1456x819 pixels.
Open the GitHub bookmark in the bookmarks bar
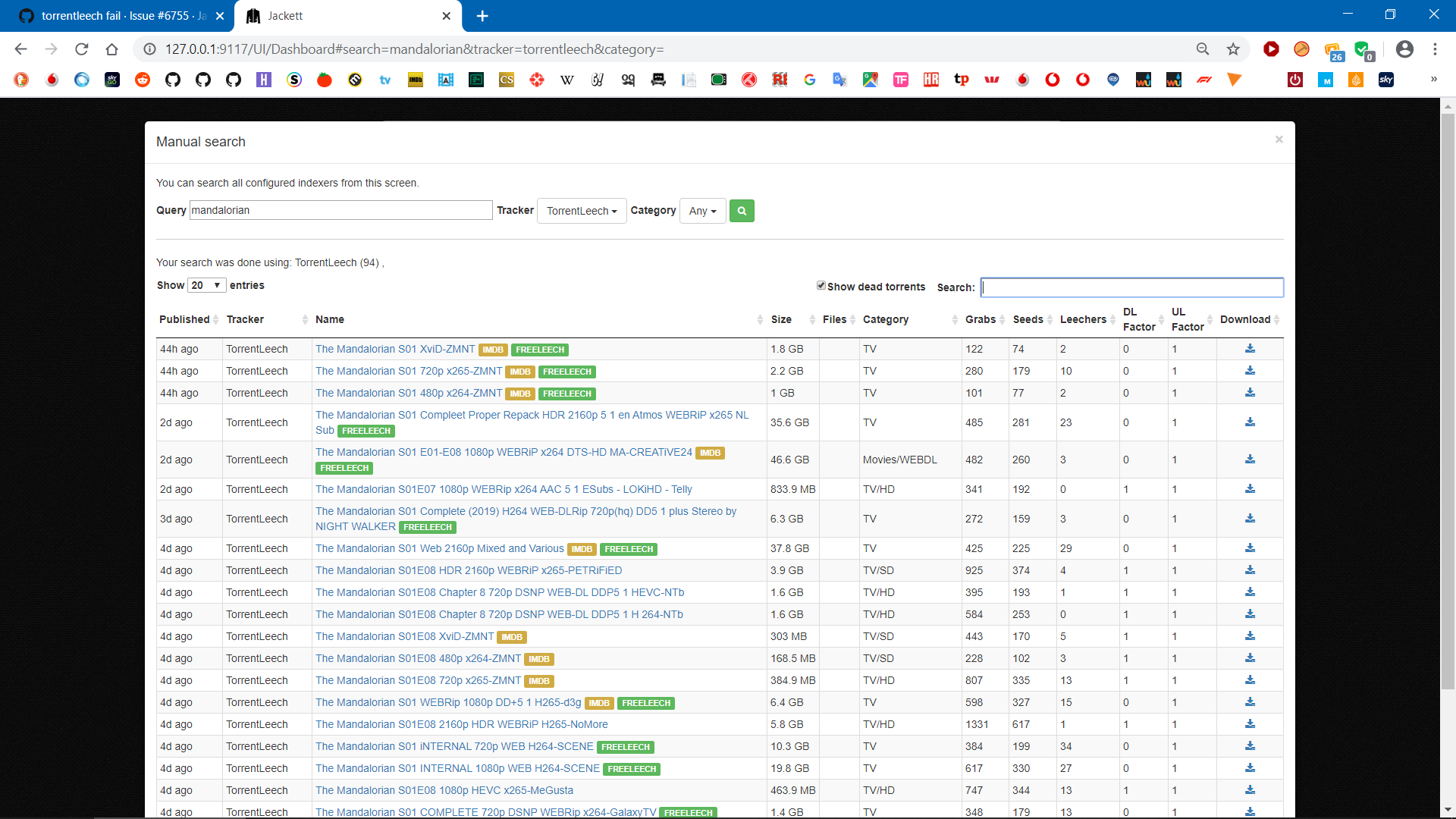tap(173, 80)
